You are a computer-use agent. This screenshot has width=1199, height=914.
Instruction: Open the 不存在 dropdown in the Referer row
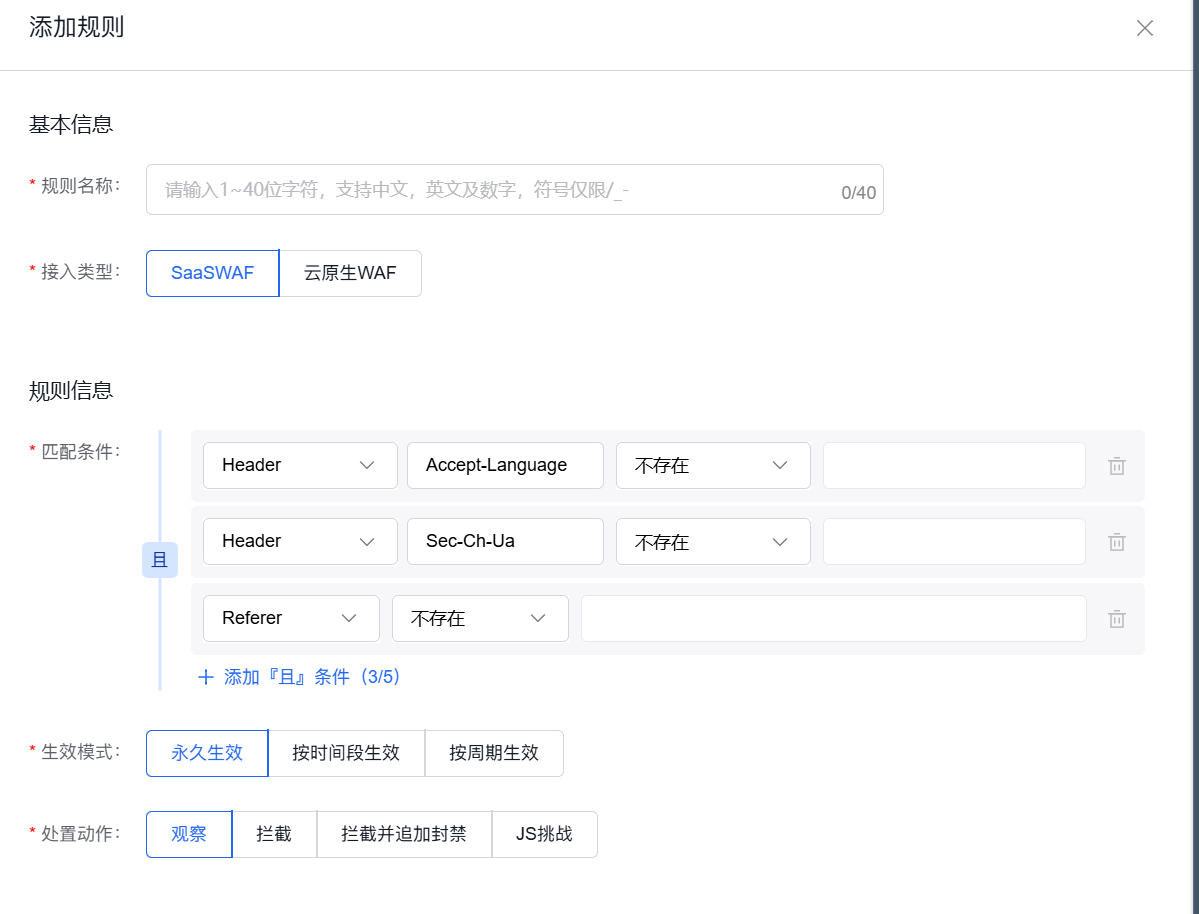click(x=480, y=618)
